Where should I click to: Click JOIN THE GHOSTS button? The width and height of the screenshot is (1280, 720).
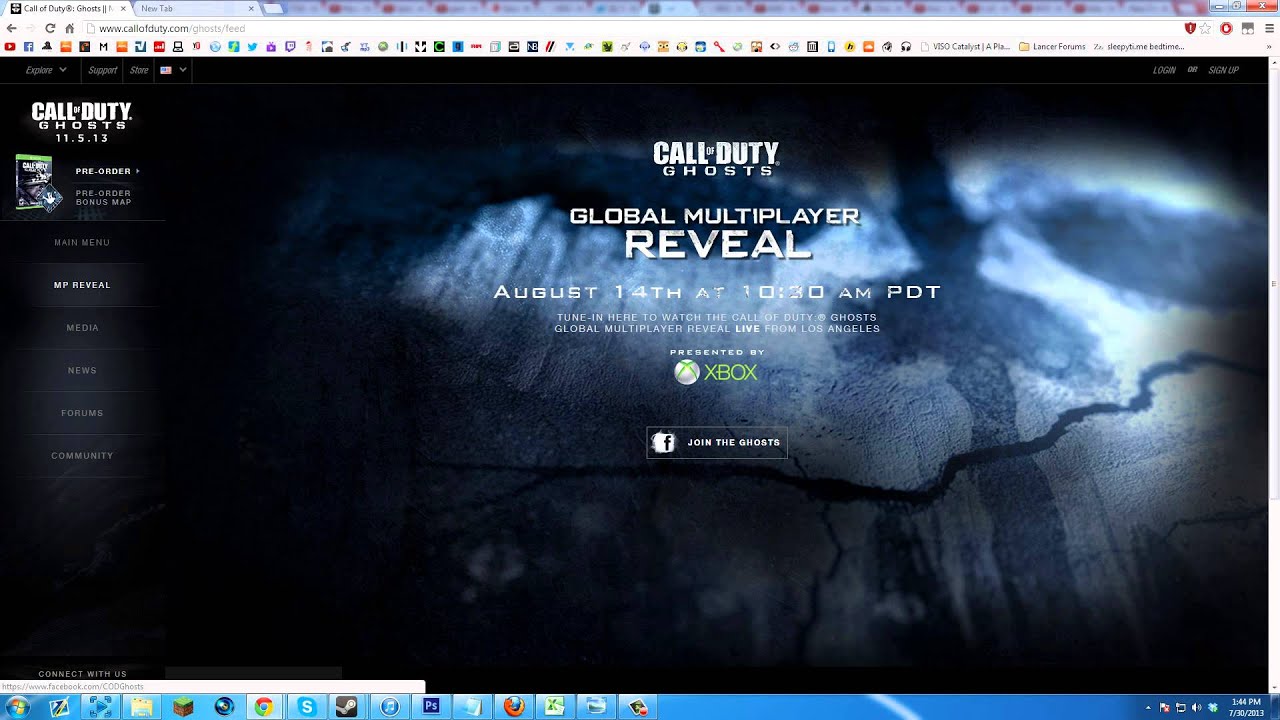pos(717,442)
